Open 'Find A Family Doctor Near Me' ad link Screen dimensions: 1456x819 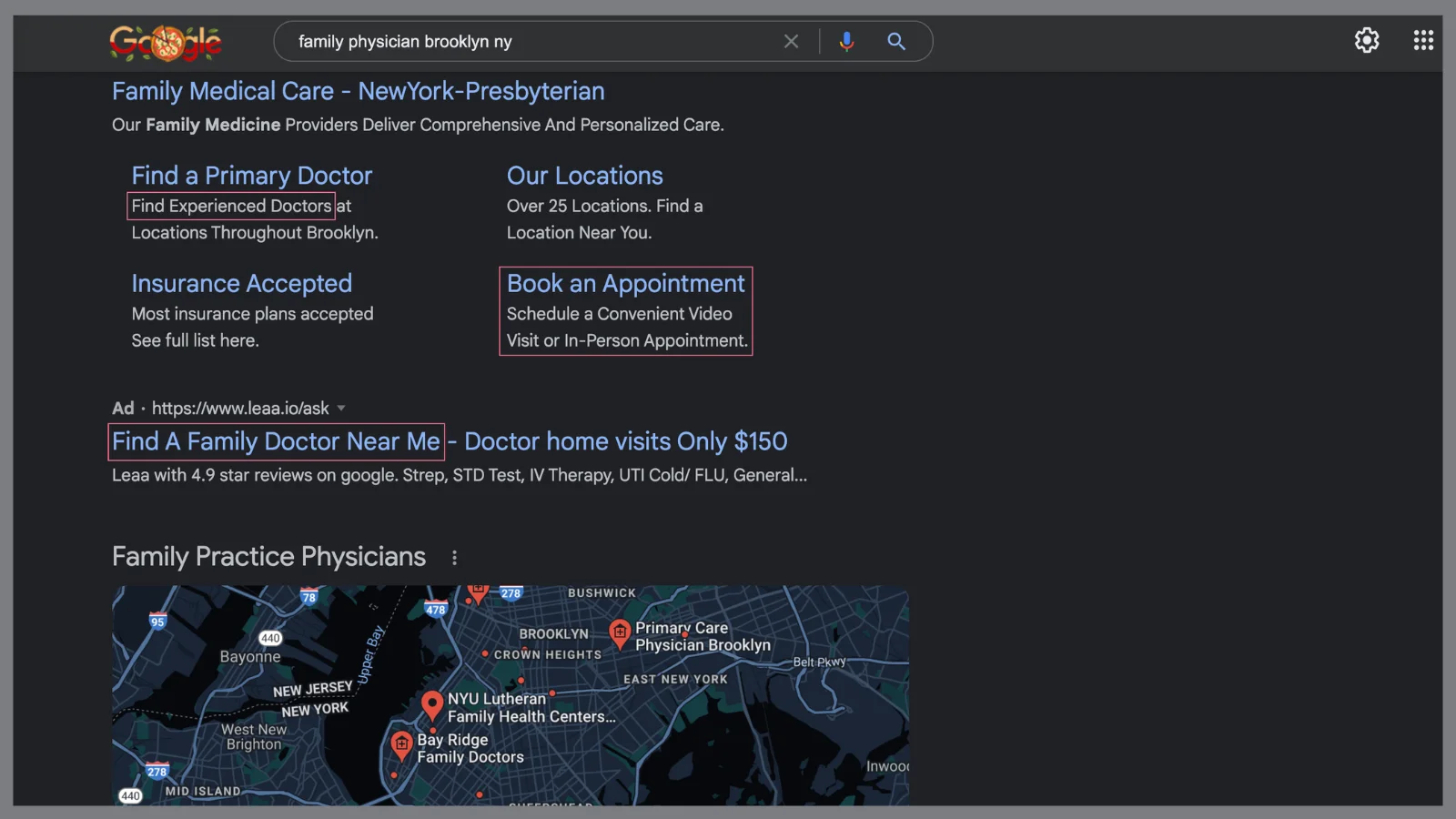click(x=277, y=442)
